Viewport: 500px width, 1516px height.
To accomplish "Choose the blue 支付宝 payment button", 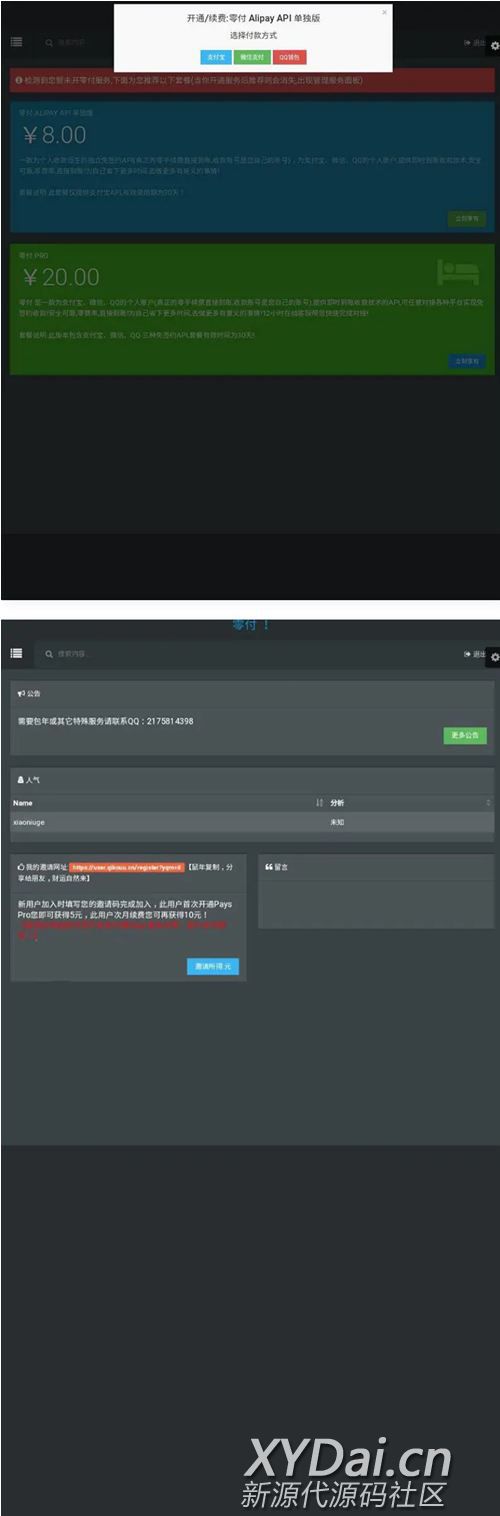I will (215, 57).
